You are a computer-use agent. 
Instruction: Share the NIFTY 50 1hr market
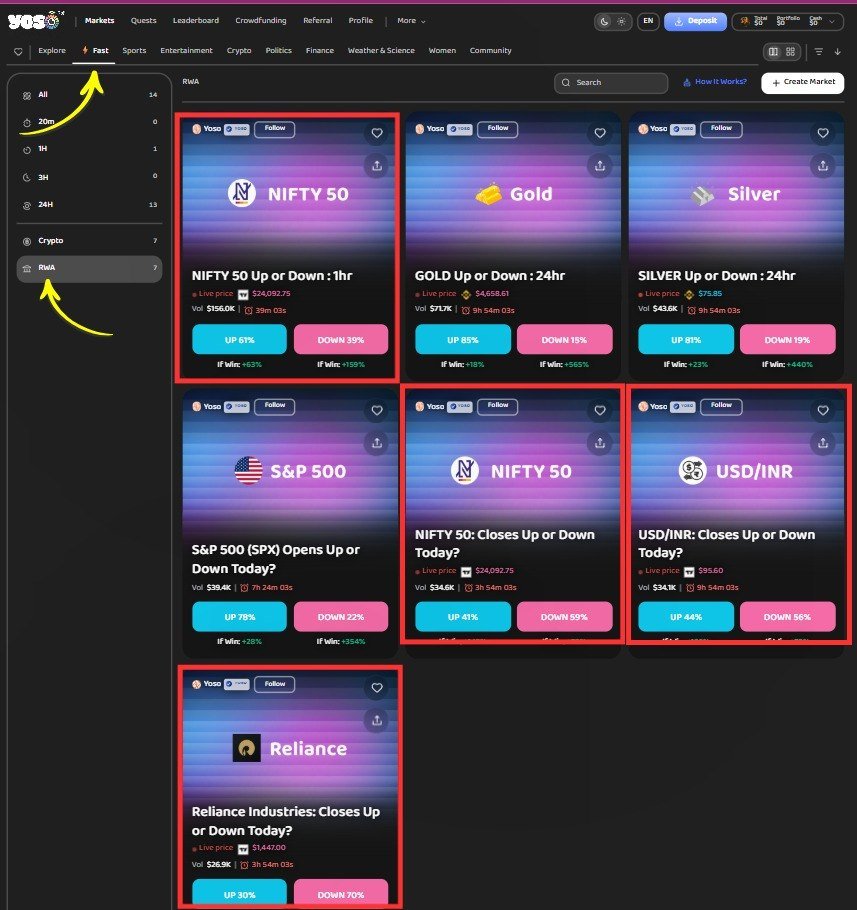(x=377, y=166)
